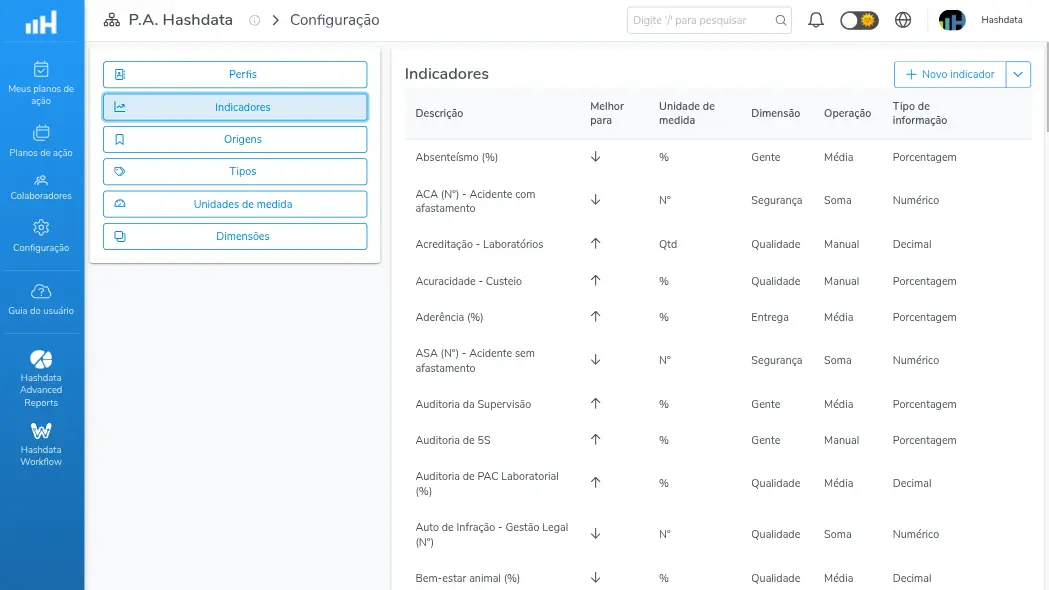
Task: Click the Hashdata logo in sidebar
Action: click(41, 23)
